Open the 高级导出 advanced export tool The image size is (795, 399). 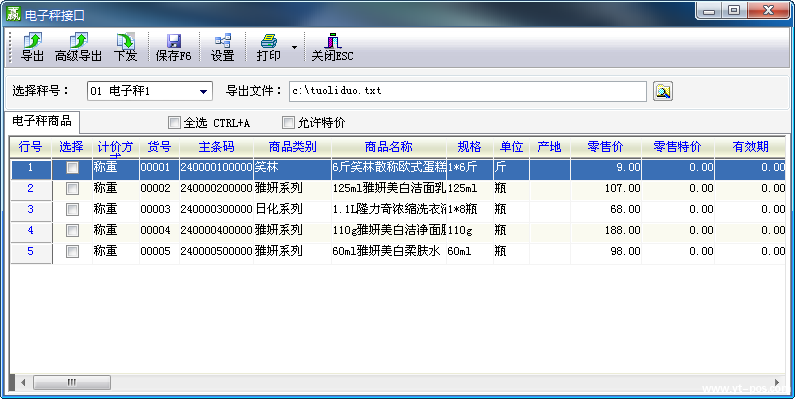78,48
